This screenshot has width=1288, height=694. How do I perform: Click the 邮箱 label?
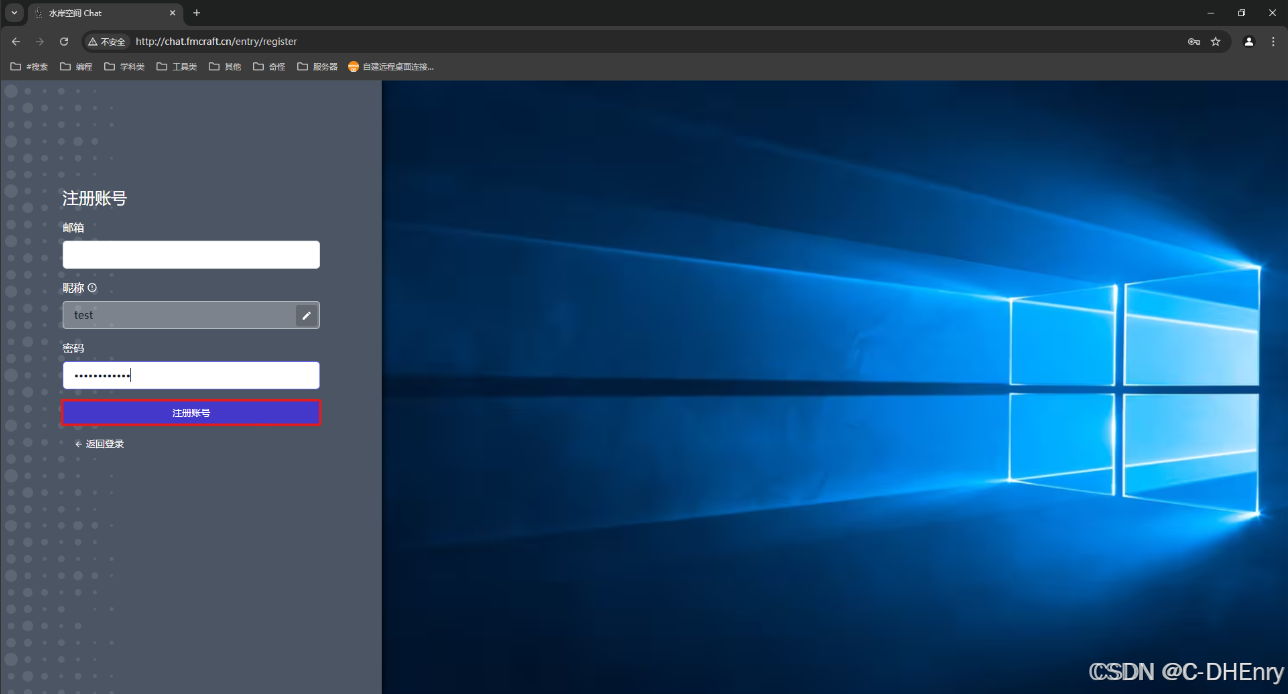73,228
